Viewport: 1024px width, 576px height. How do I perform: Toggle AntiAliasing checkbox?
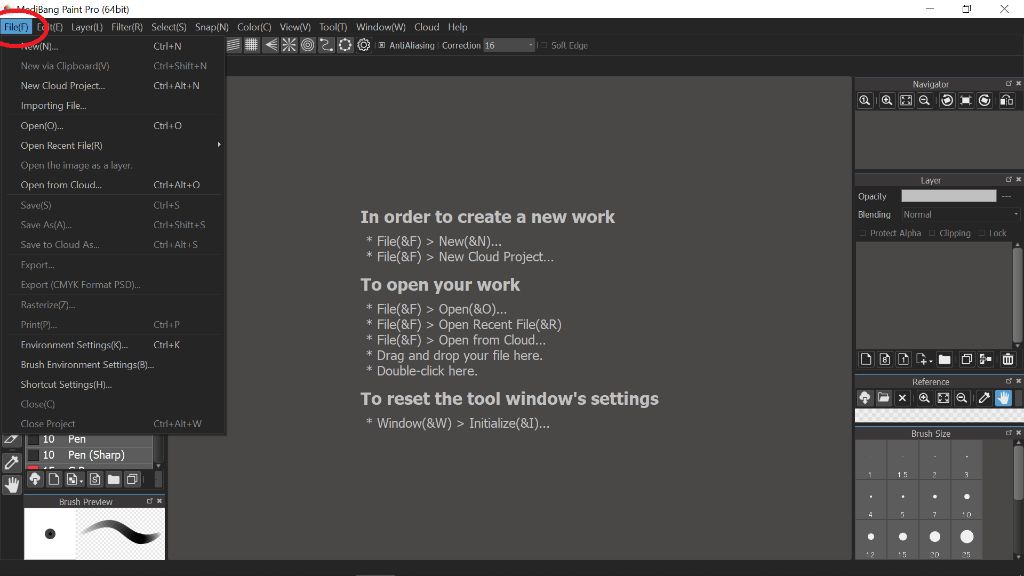point(382,45)
